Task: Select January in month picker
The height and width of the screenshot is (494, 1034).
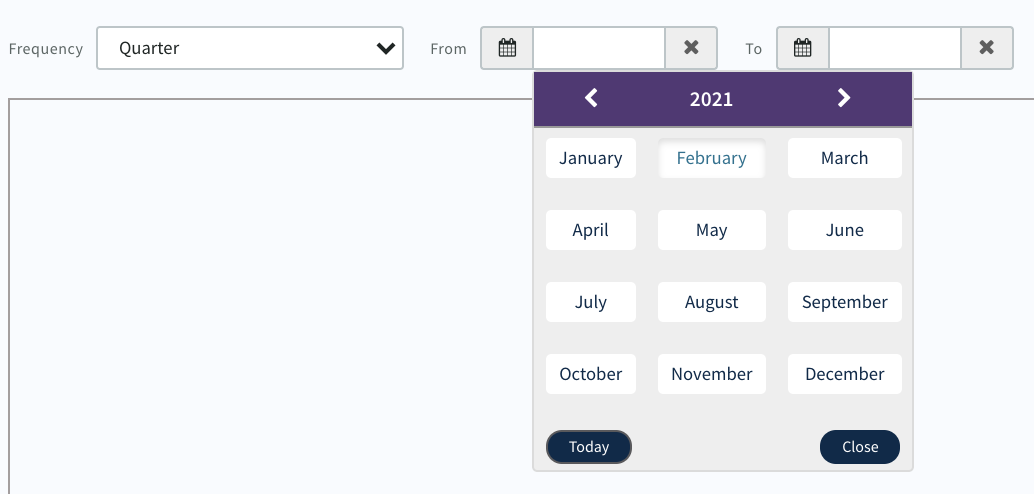Action: [x=591, y=158]
